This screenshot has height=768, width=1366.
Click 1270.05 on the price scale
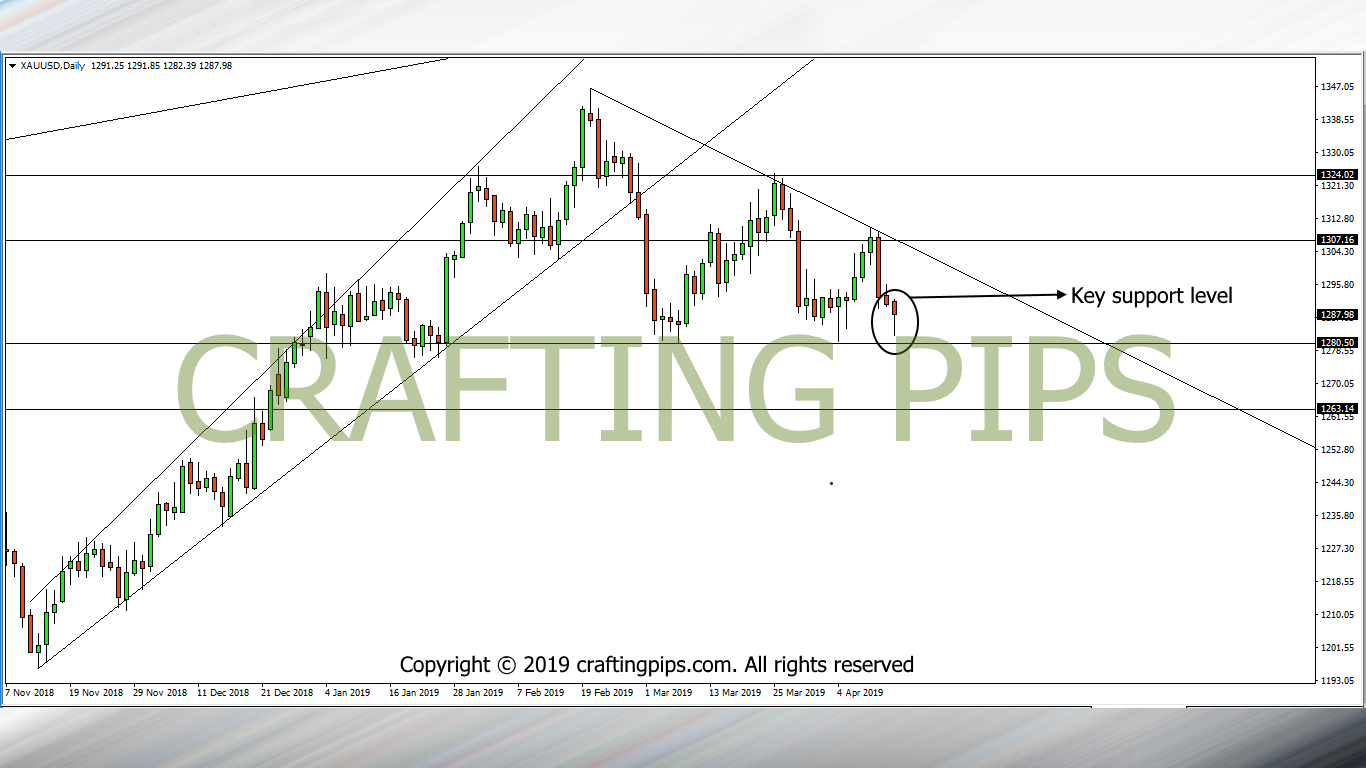click(1337, 384)
